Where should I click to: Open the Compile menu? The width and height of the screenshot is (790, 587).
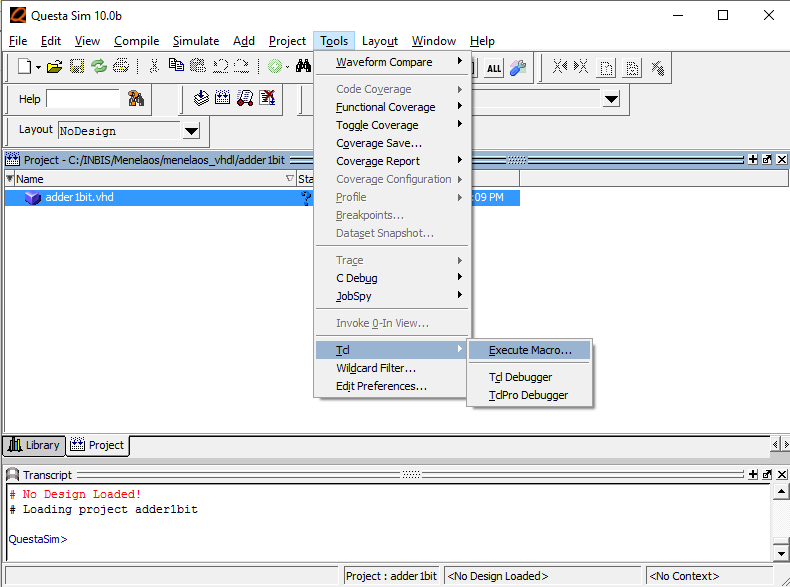click(x=137, y=41)
